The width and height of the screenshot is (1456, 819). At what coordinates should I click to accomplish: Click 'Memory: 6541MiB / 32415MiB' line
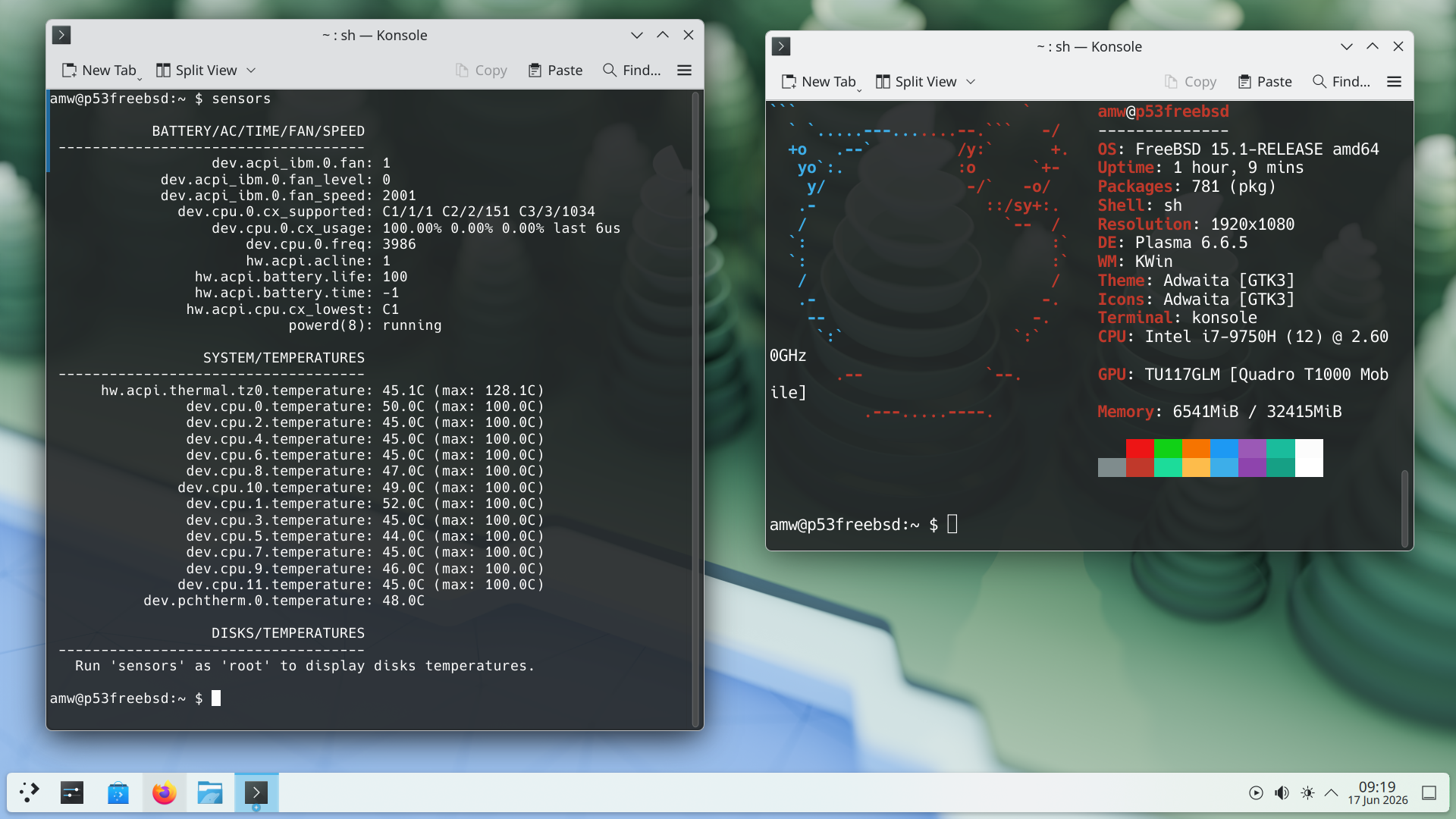click(1219, 412)
